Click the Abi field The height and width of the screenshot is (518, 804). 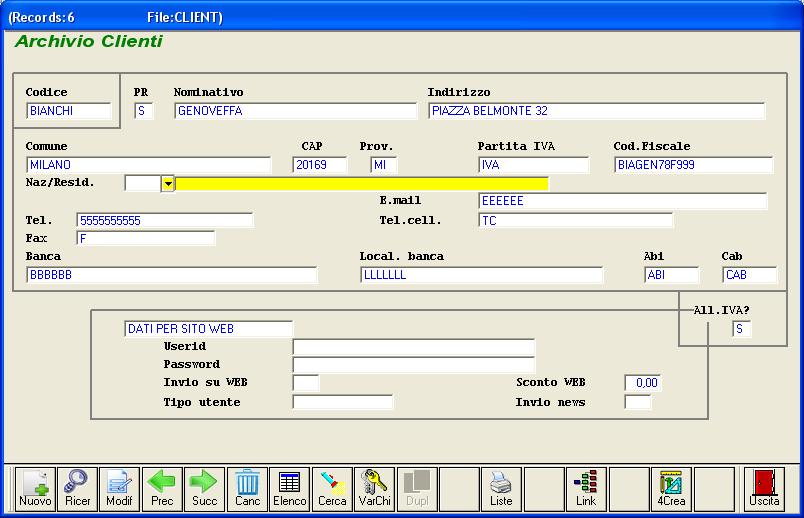671,275
